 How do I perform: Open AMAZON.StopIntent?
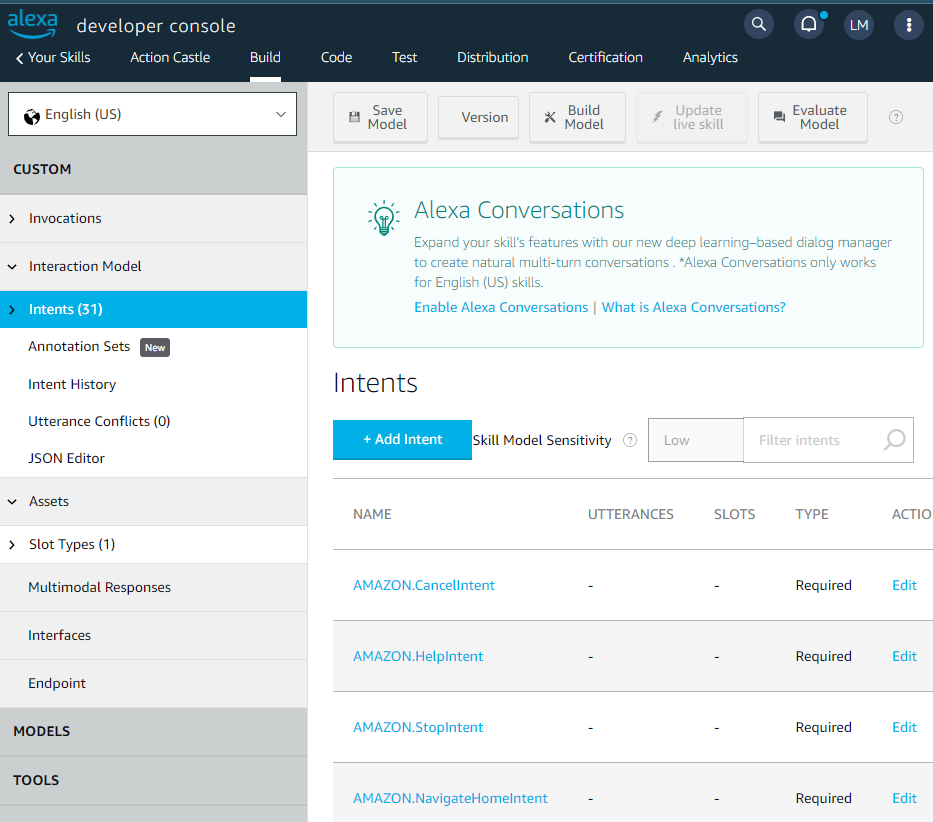tap(418, 727)
